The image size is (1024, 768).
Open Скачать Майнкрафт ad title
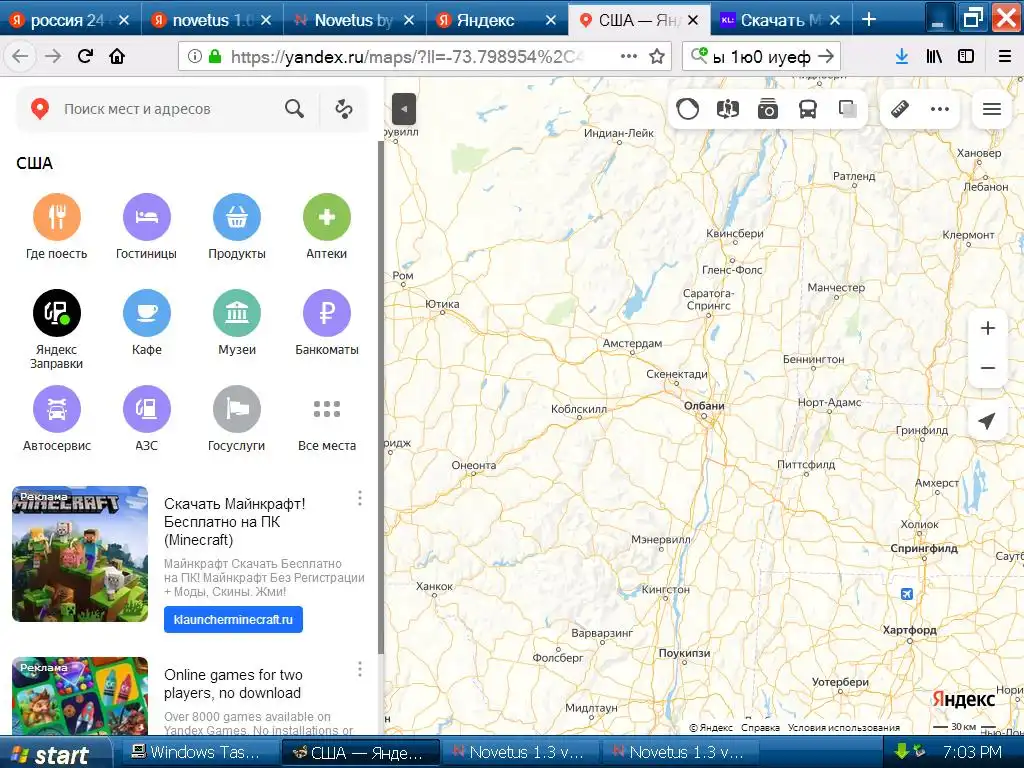coord(234,522)
